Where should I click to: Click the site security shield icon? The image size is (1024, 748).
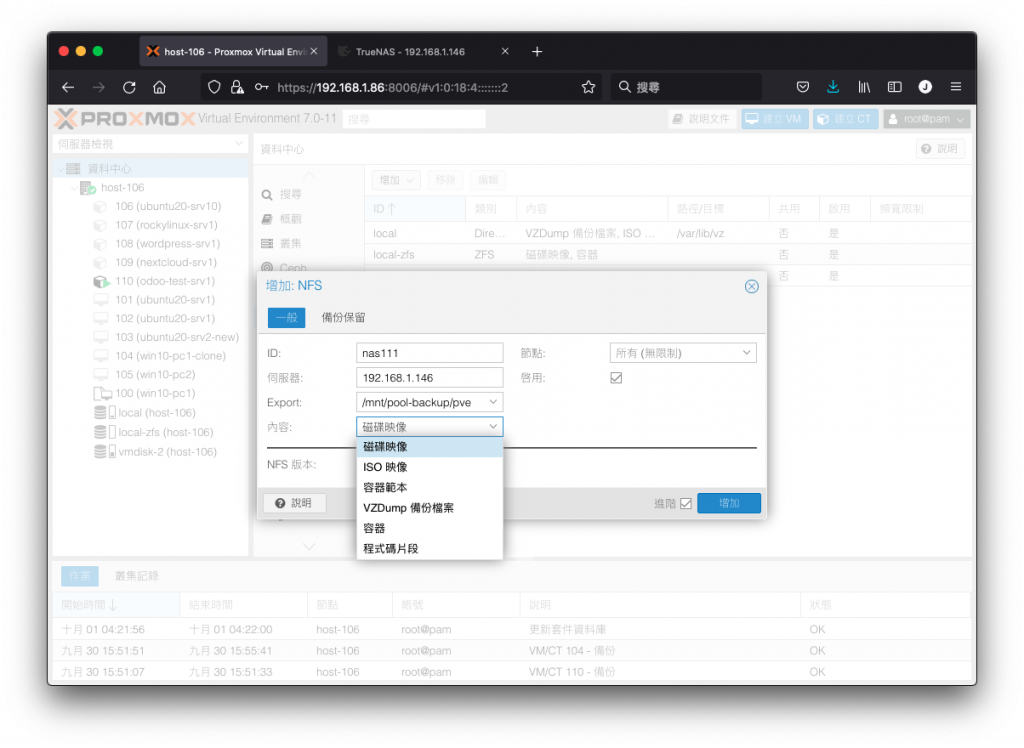[214, 87]
